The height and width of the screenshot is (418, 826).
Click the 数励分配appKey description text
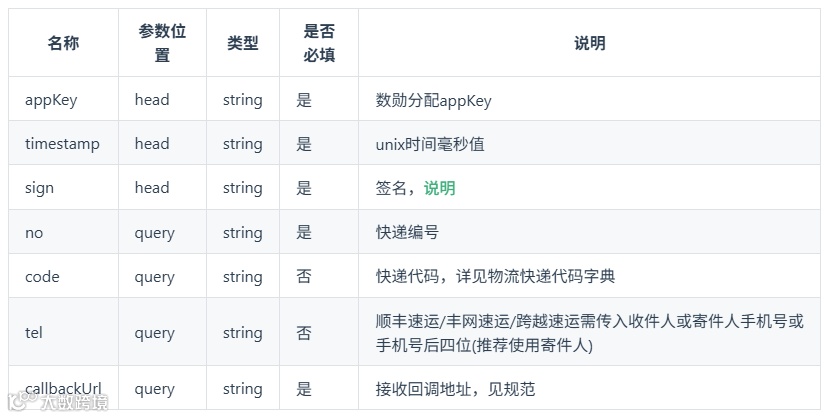click(x=433, y=100)
